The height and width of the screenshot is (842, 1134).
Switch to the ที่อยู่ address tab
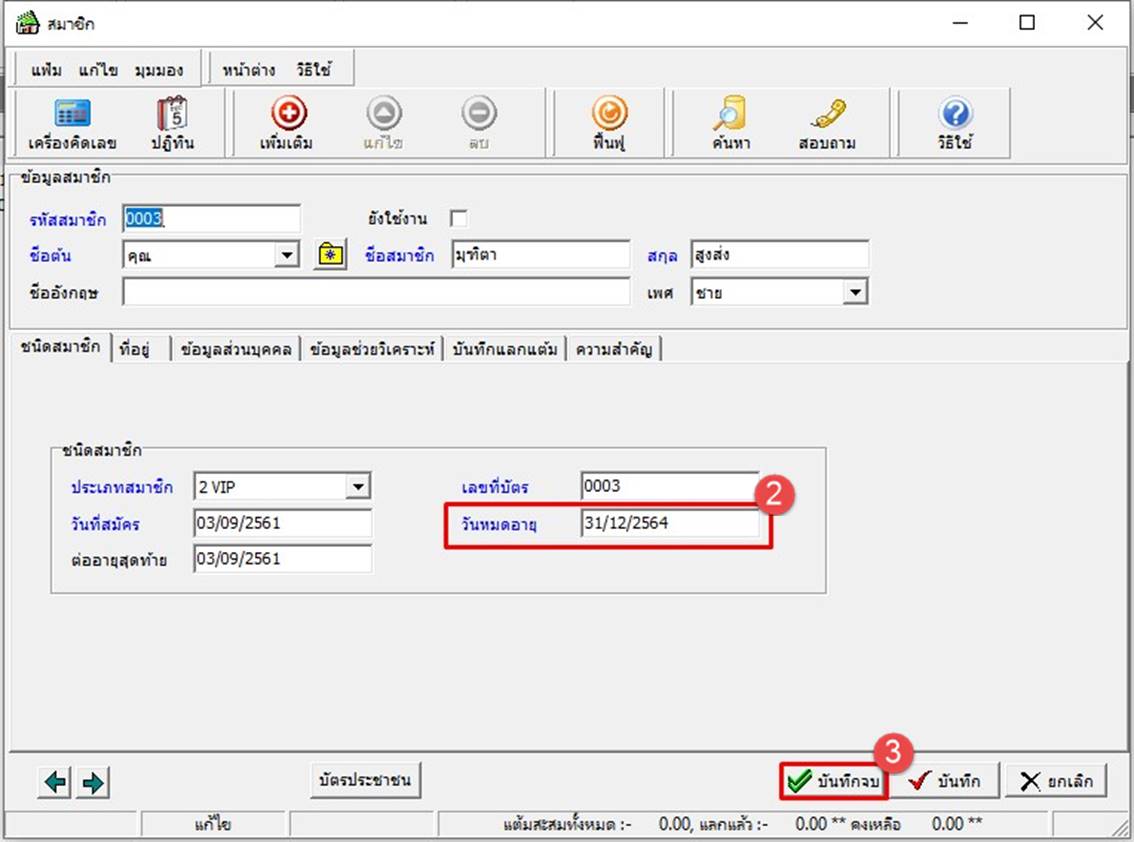[134, 349]
